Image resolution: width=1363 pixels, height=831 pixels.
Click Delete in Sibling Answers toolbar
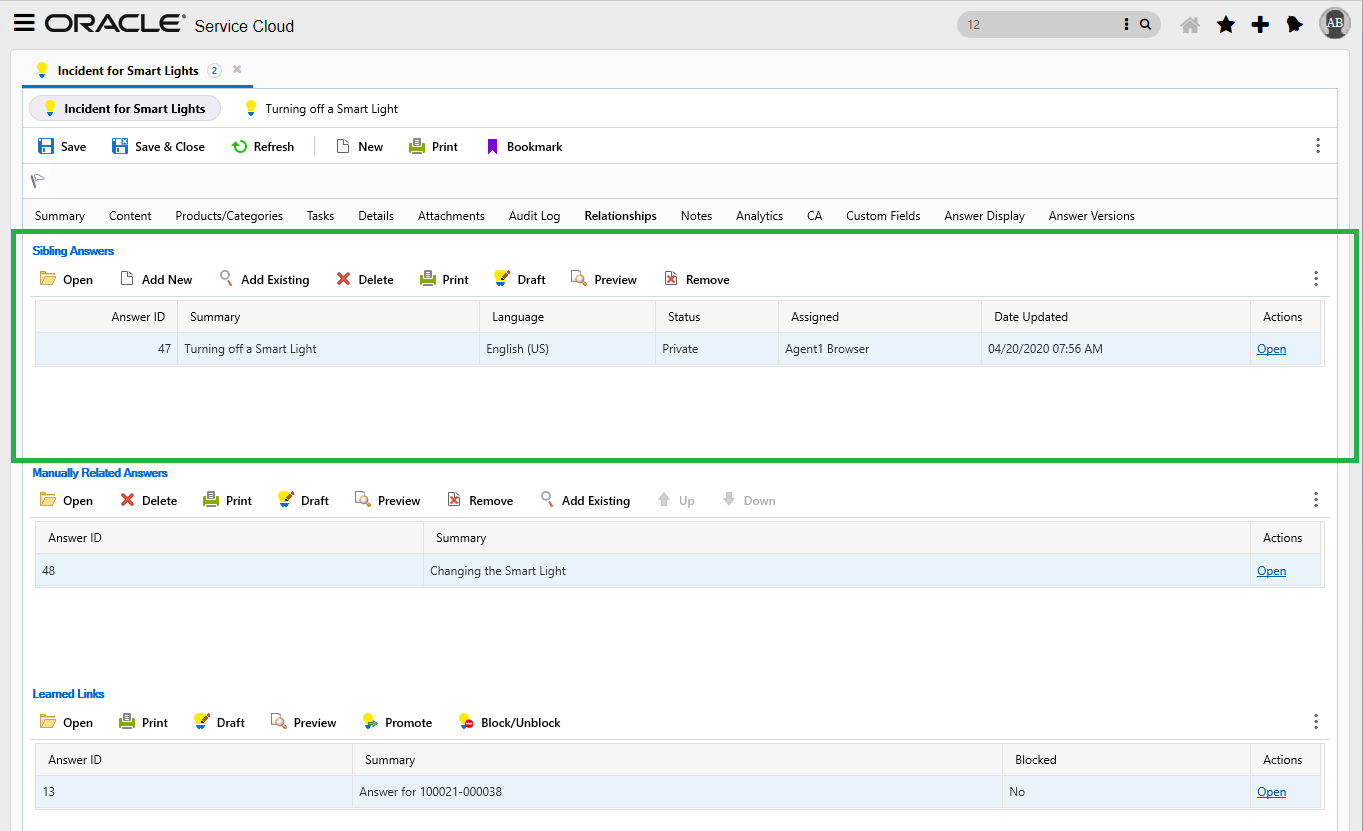click(x=365, y=280)
